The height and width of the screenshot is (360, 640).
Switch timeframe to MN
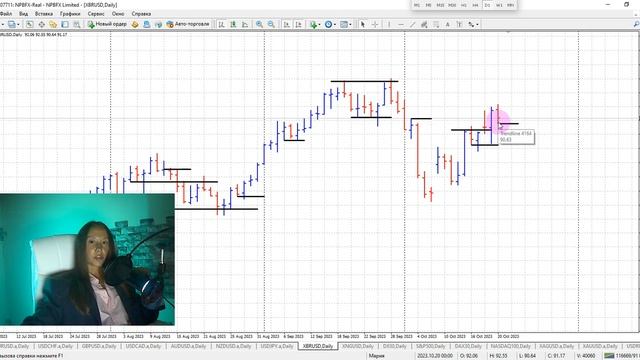pyautogui.click(x=510, y=5)
